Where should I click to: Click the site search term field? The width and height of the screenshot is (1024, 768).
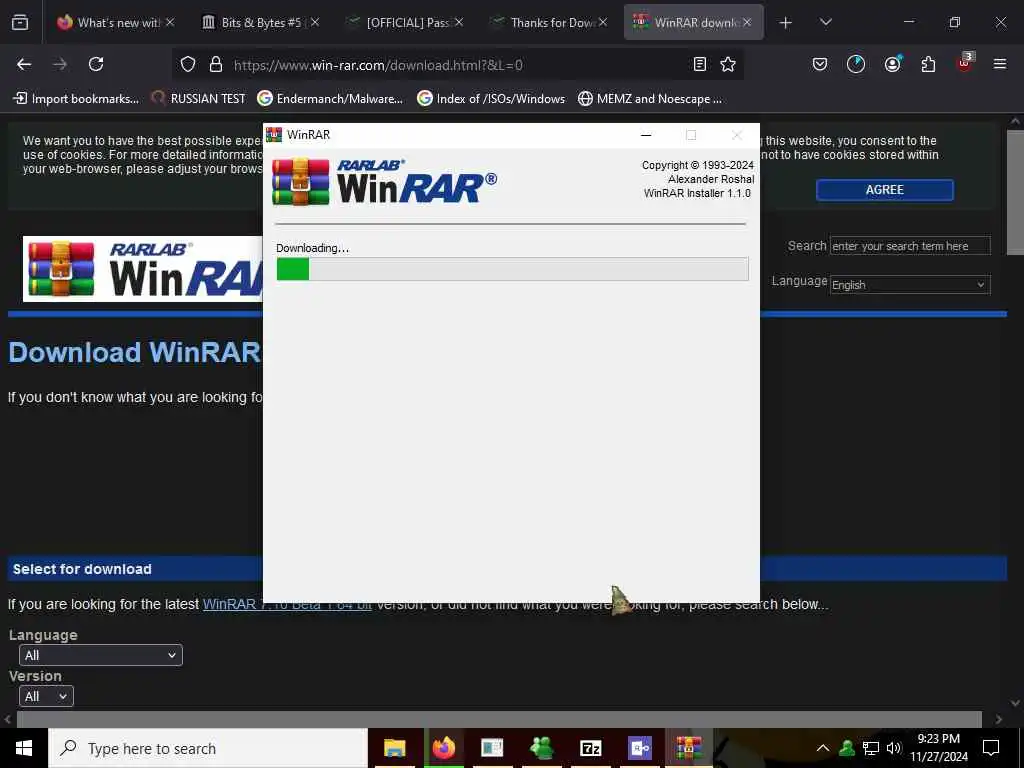click(910, 246)
